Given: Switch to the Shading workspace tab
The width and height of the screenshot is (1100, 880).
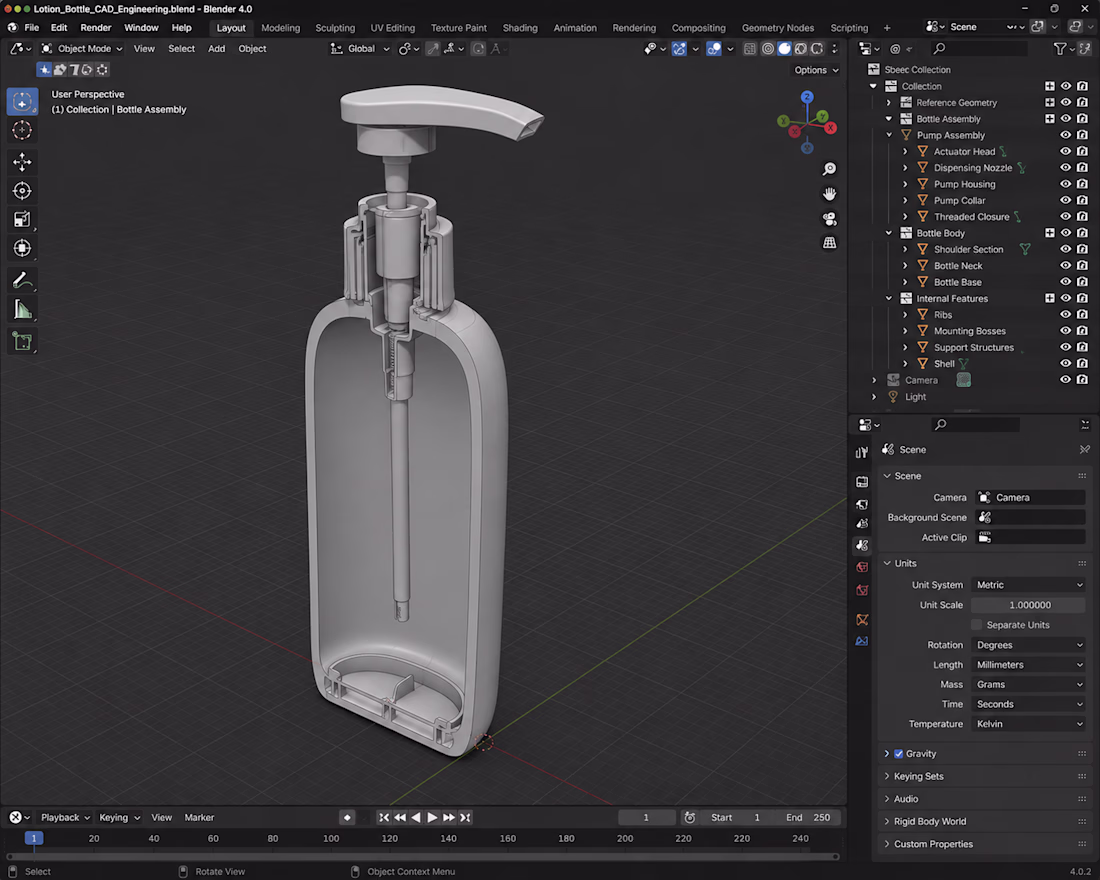Looking at the screenshot, I should (520, 28).
